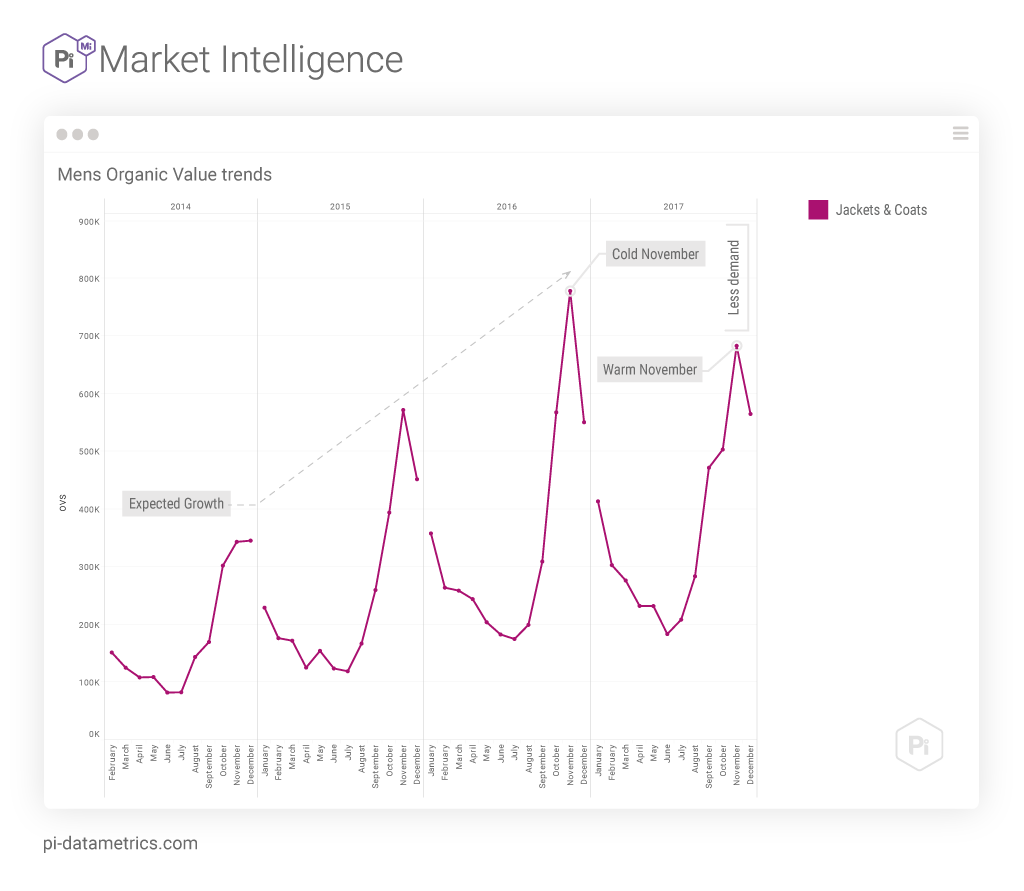This screenshot has height=891, width=1024.
Task: Click the 2017 year header
Action: coord(673,207)
